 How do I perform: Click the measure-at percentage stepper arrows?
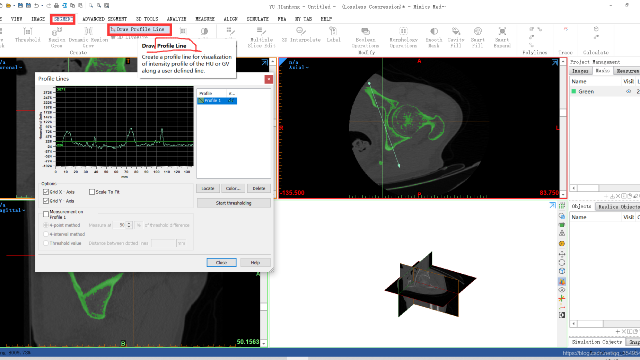pyautogui.click(x=129, y=225)
